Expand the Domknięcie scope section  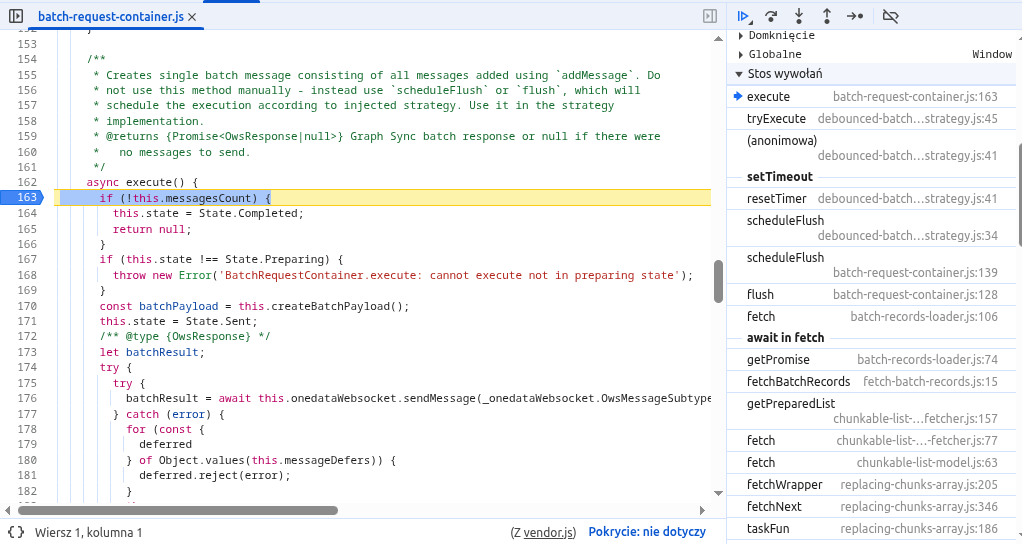tap(741, 36)
